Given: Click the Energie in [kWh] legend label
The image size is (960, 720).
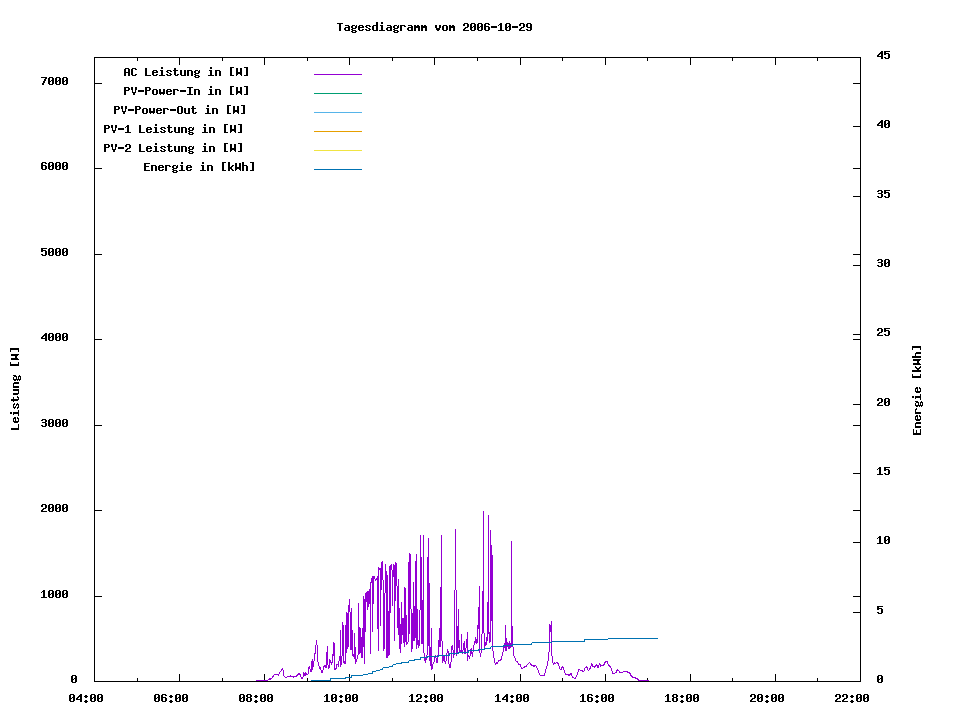Looking at the screenshot, I should pyautogui.click(x=199, y=167).
